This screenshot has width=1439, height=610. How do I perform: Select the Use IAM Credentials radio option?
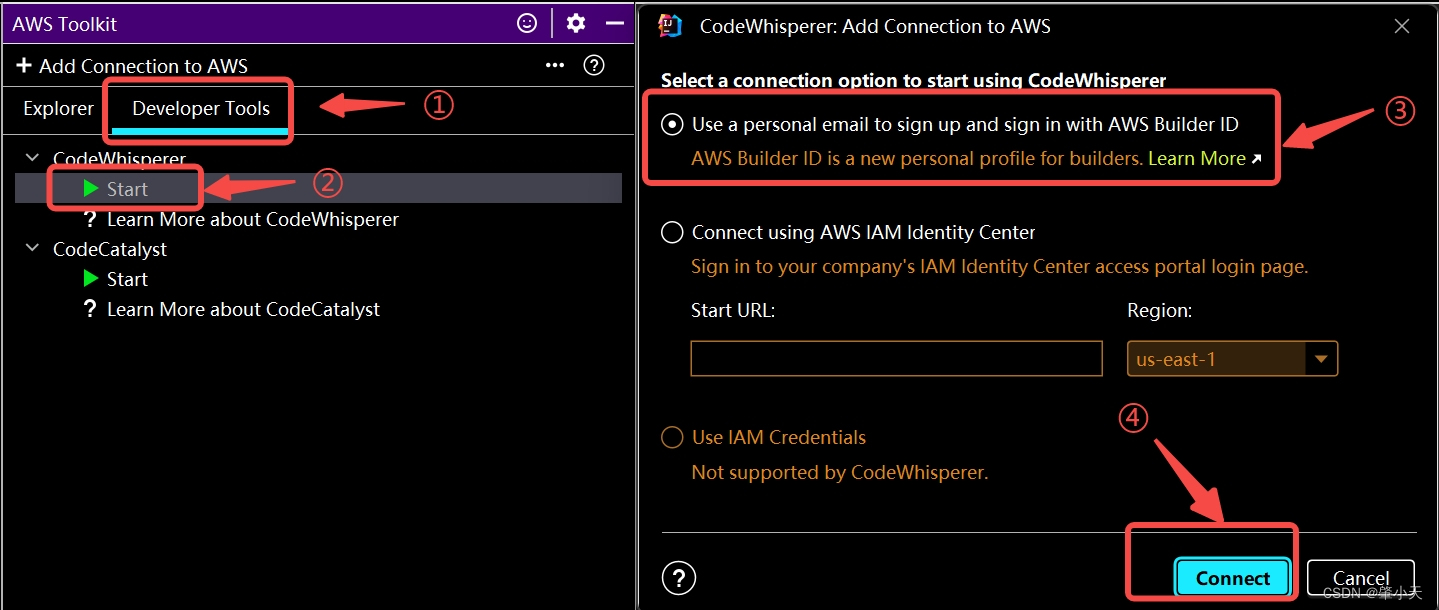tap(673, 438)
